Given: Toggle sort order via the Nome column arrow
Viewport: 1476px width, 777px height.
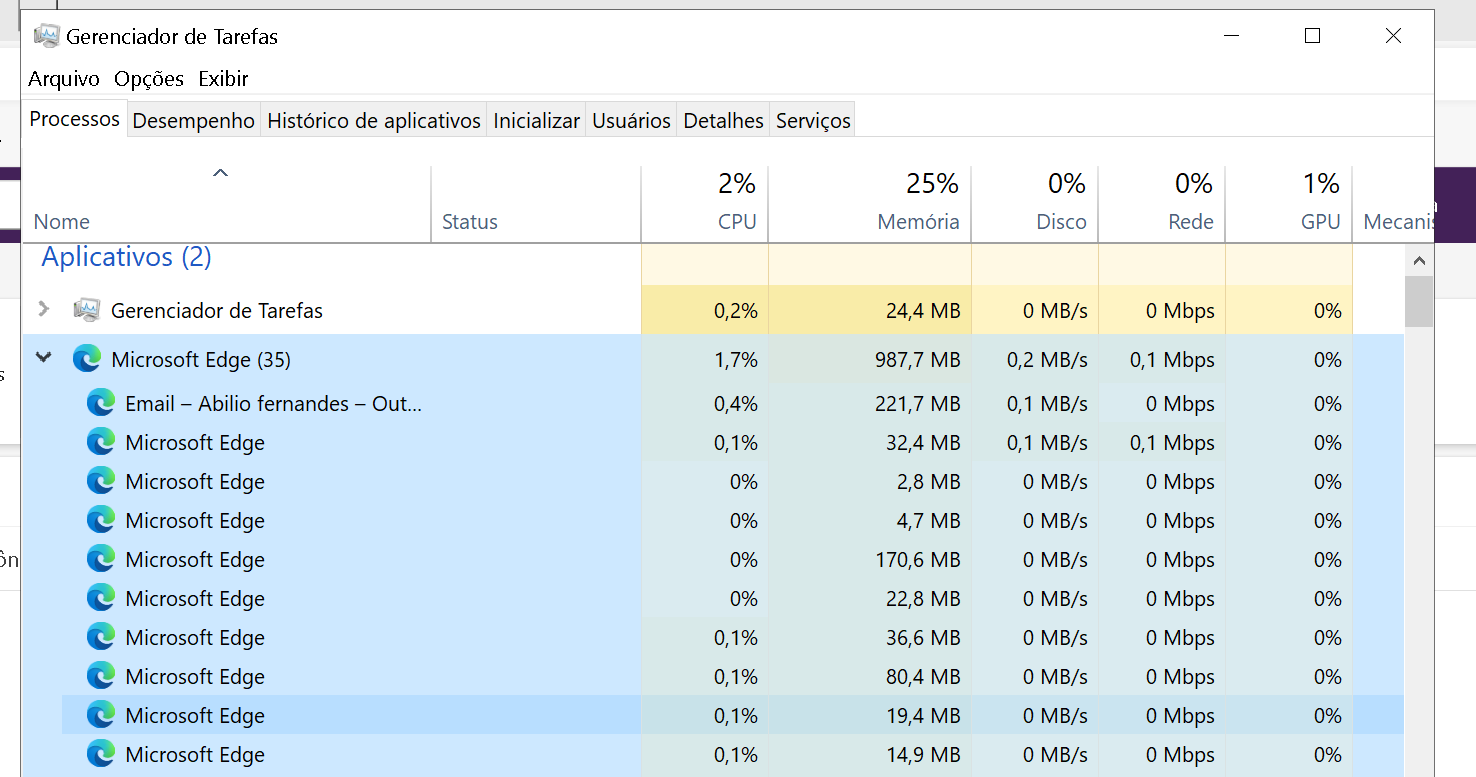Looking at the screenshot, I should click(x=221, y=173).
